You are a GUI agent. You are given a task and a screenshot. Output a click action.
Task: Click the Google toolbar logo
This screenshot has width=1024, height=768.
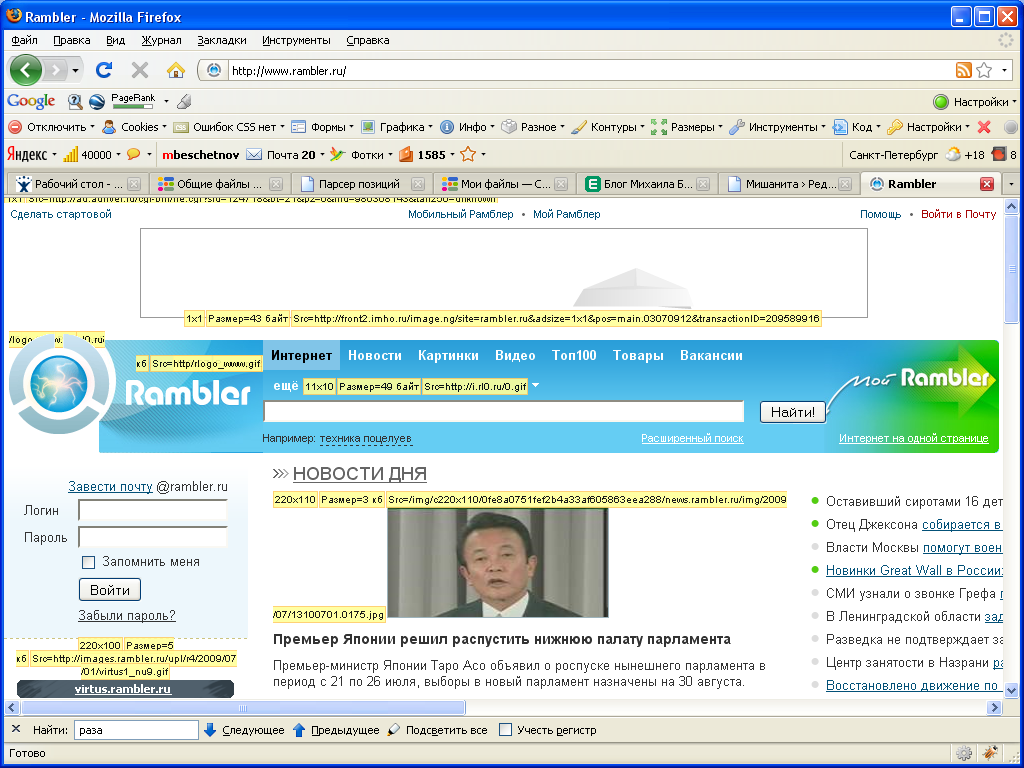(31, 101)
